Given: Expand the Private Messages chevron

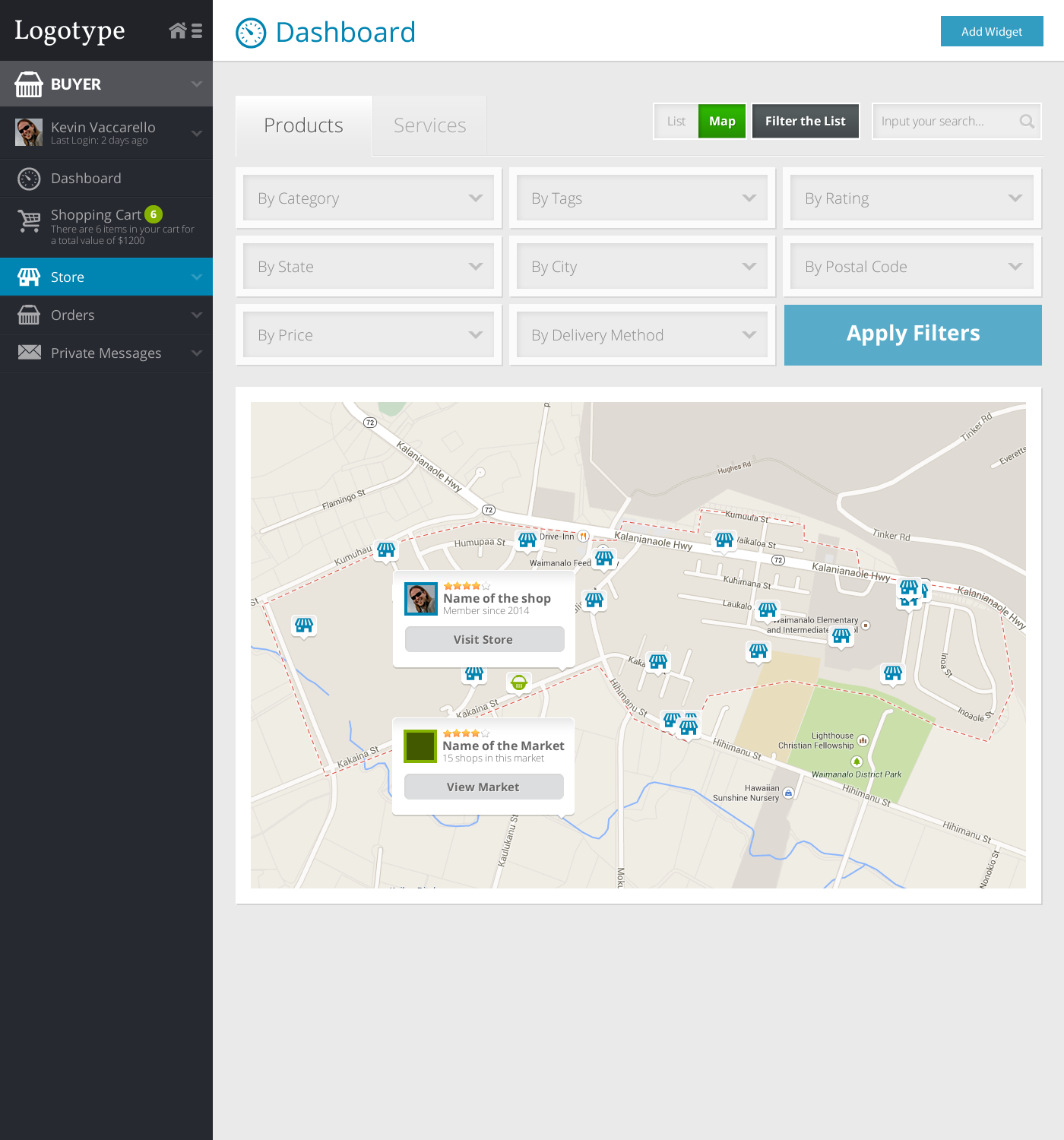Looking at the screenshot, I should click(197, 353).
